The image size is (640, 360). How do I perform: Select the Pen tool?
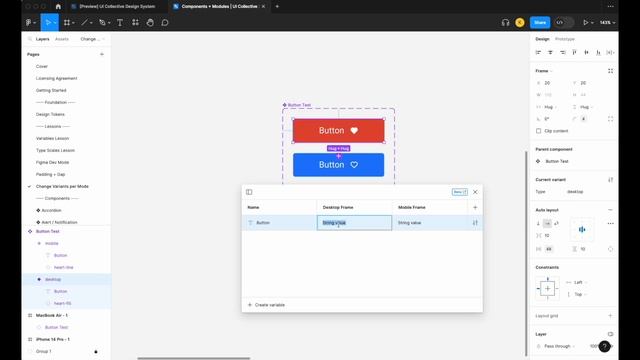102,22
